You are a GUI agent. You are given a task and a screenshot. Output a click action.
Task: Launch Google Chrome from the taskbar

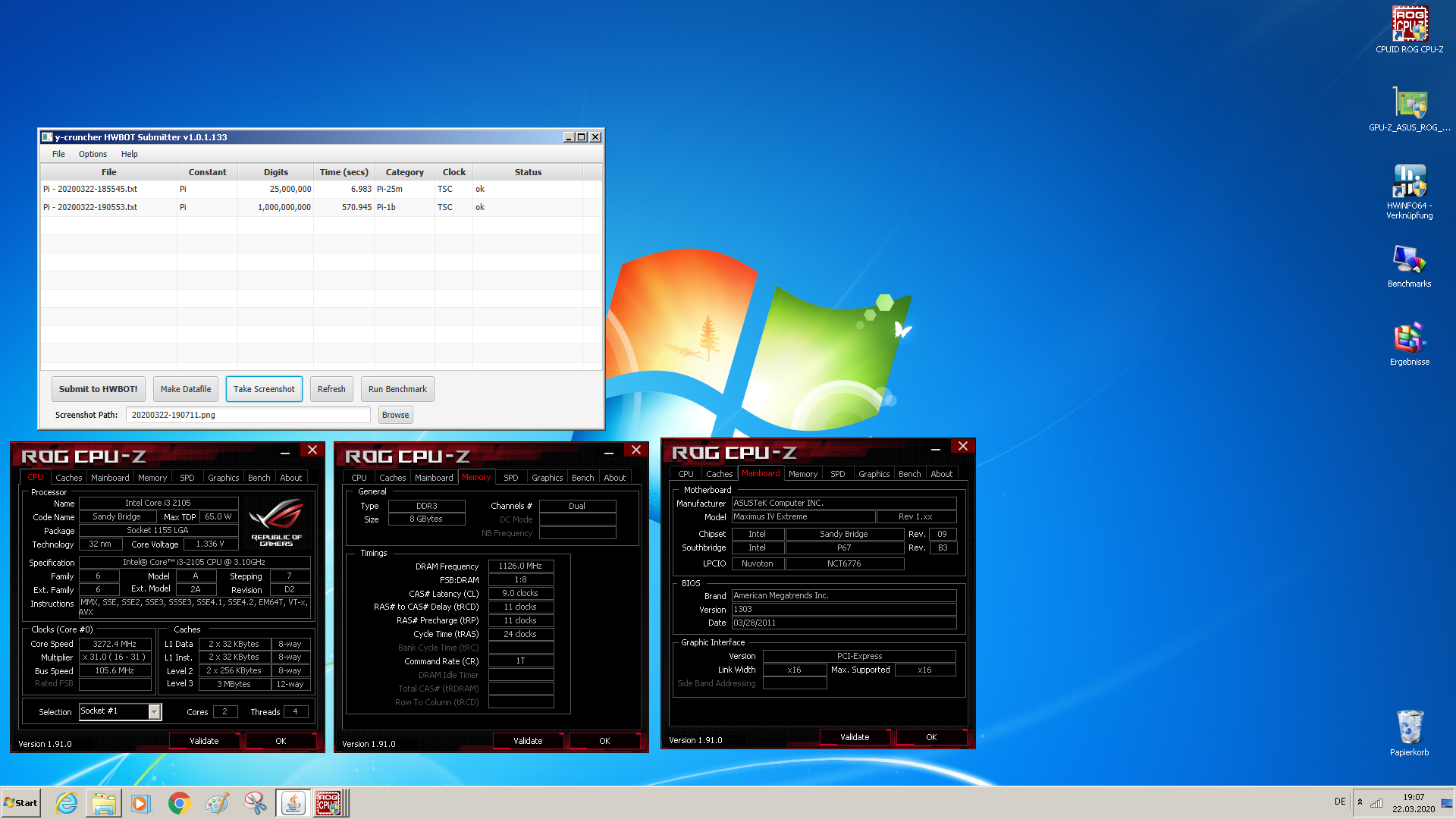pyautogui.click(x=179, y=803)
